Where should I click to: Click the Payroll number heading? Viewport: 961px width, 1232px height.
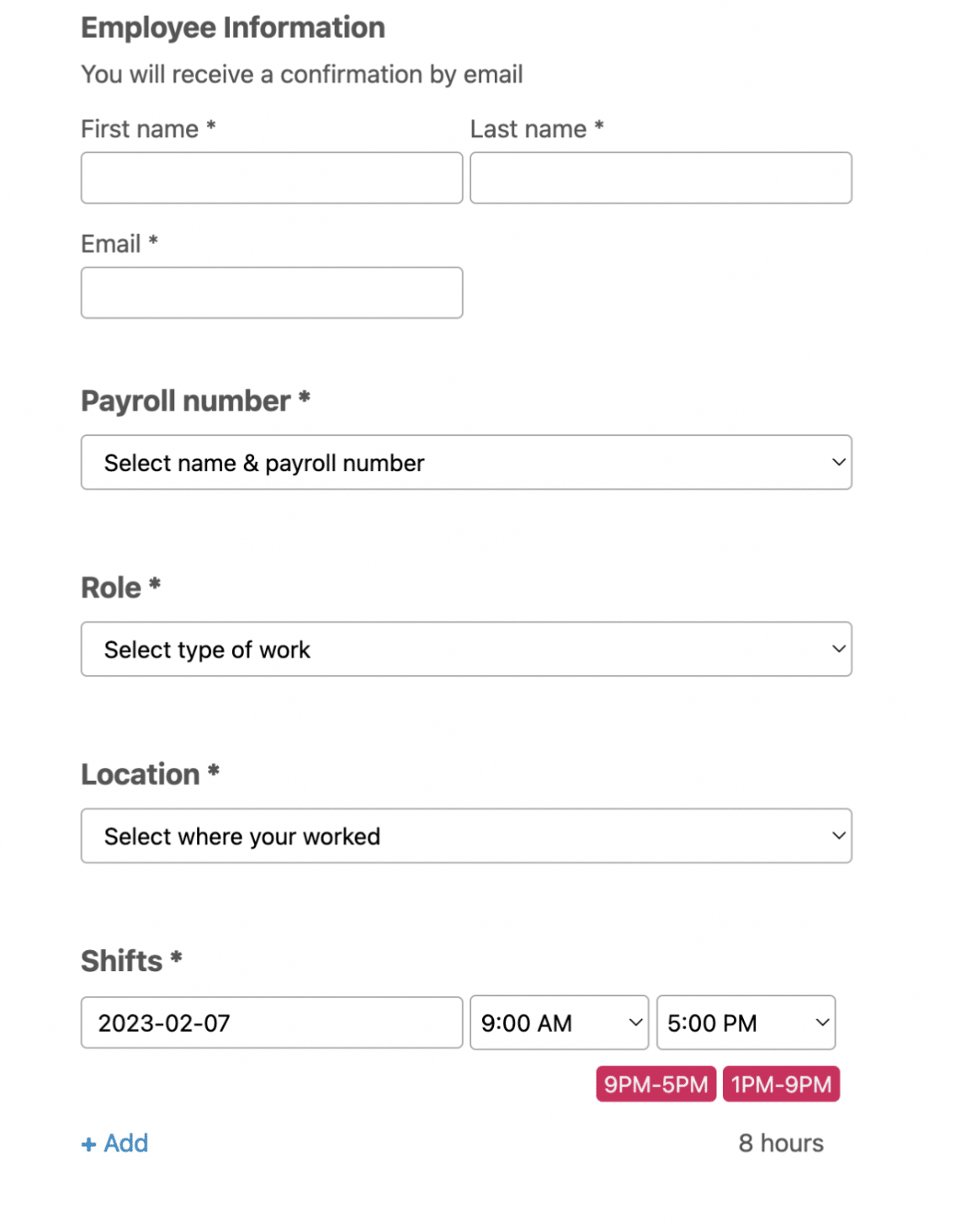186,401
